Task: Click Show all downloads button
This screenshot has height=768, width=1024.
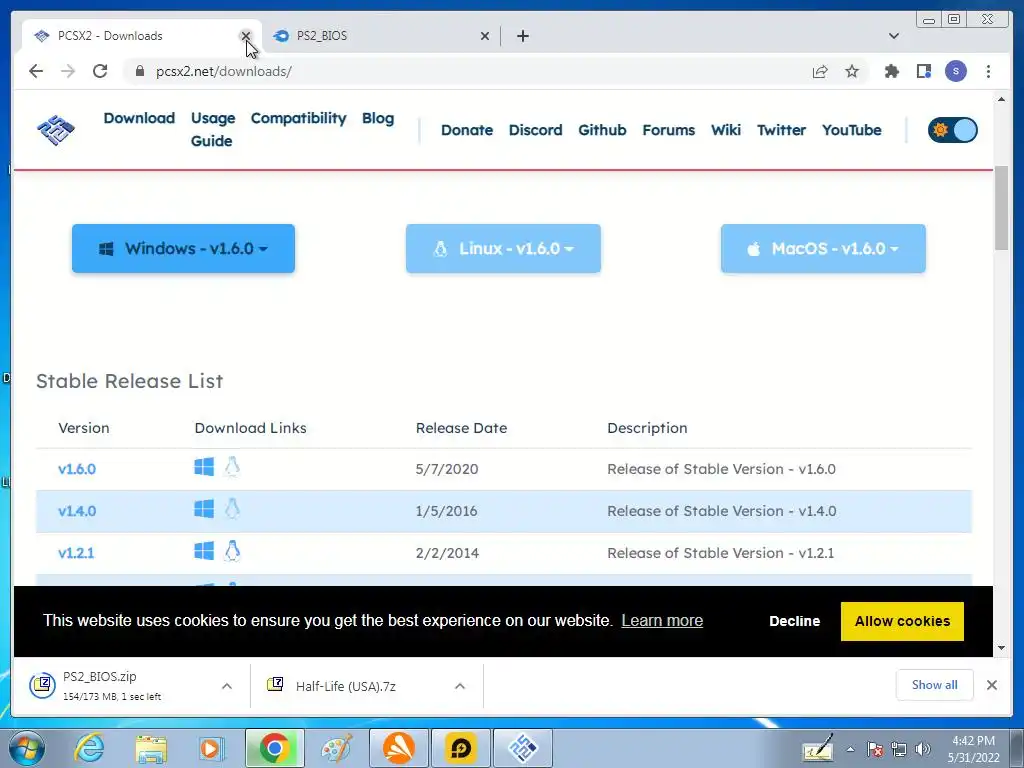Action: (x=935, y=685)
